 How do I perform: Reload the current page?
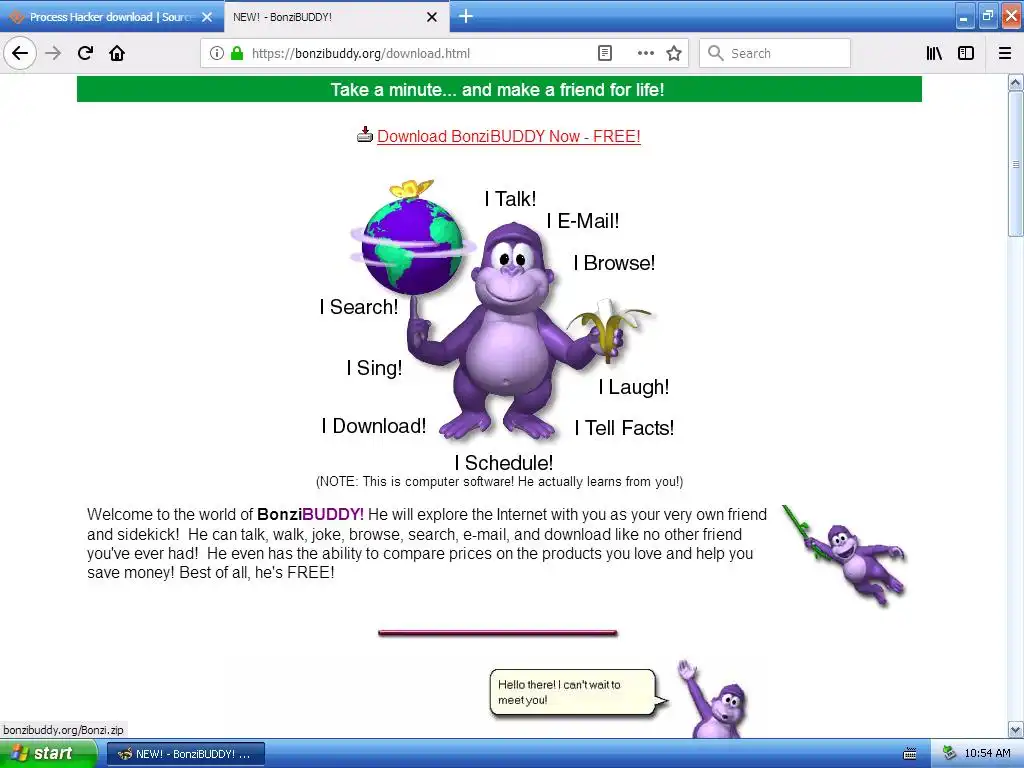coord(86,53)
